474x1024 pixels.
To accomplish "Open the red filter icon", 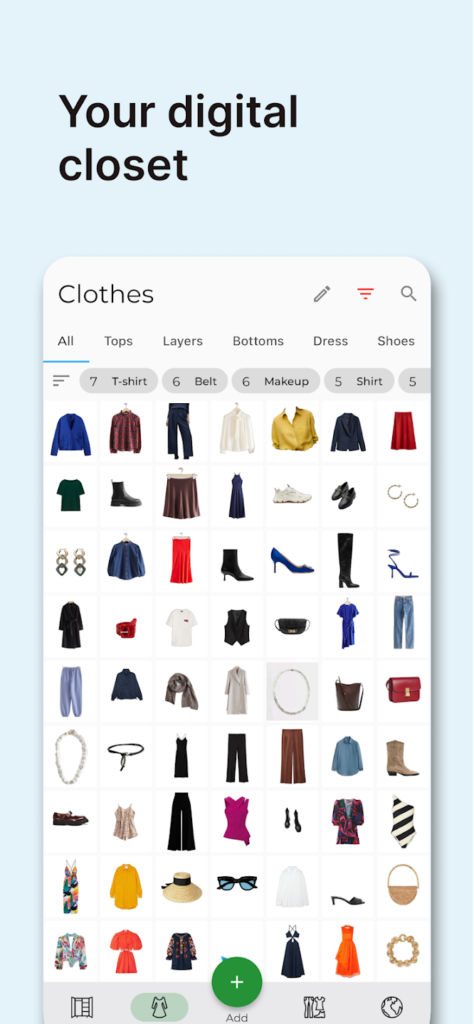I will 366,294.
